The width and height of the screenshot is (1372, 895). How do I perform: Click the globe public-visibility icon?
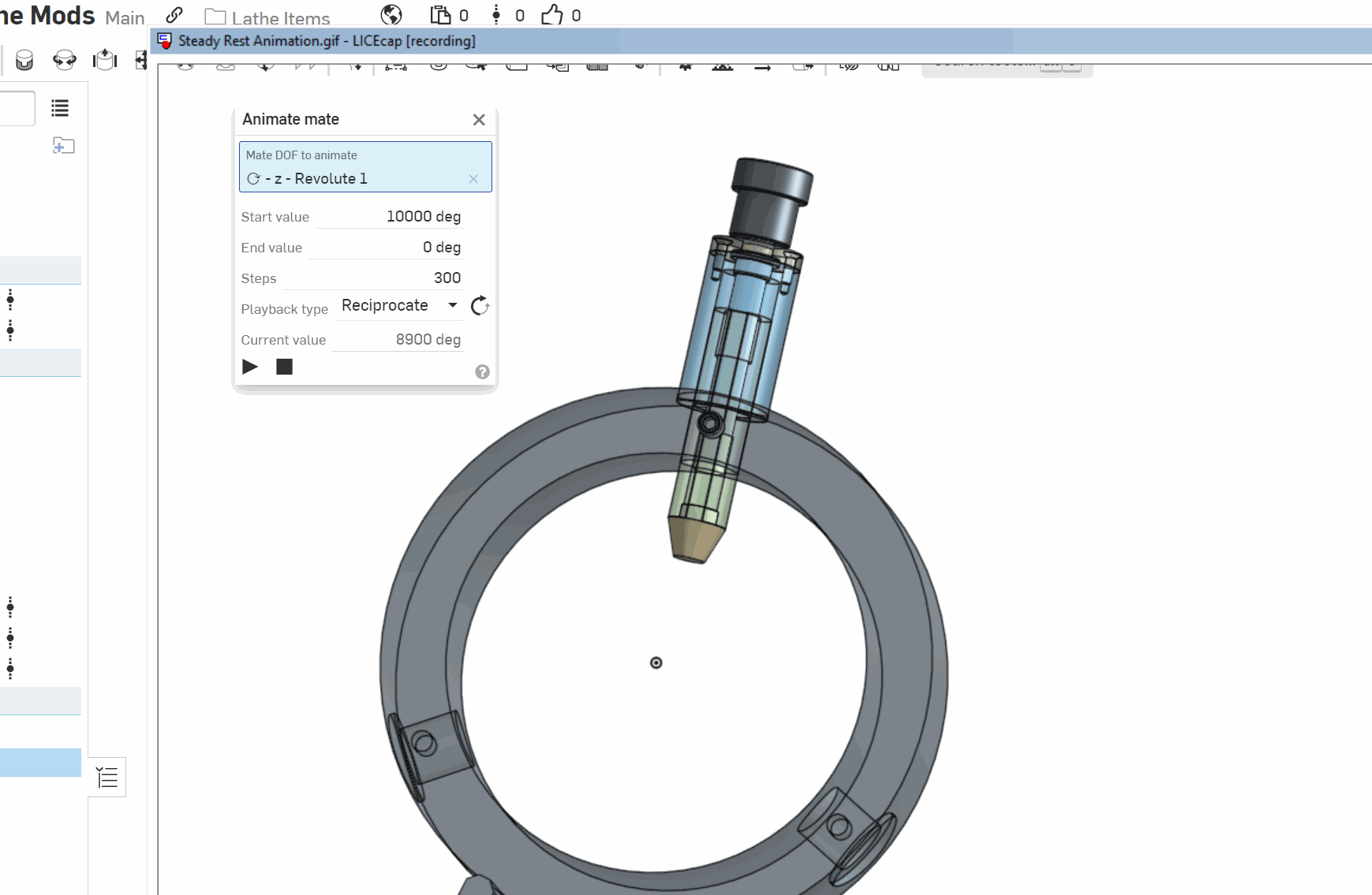pos(391,14)
